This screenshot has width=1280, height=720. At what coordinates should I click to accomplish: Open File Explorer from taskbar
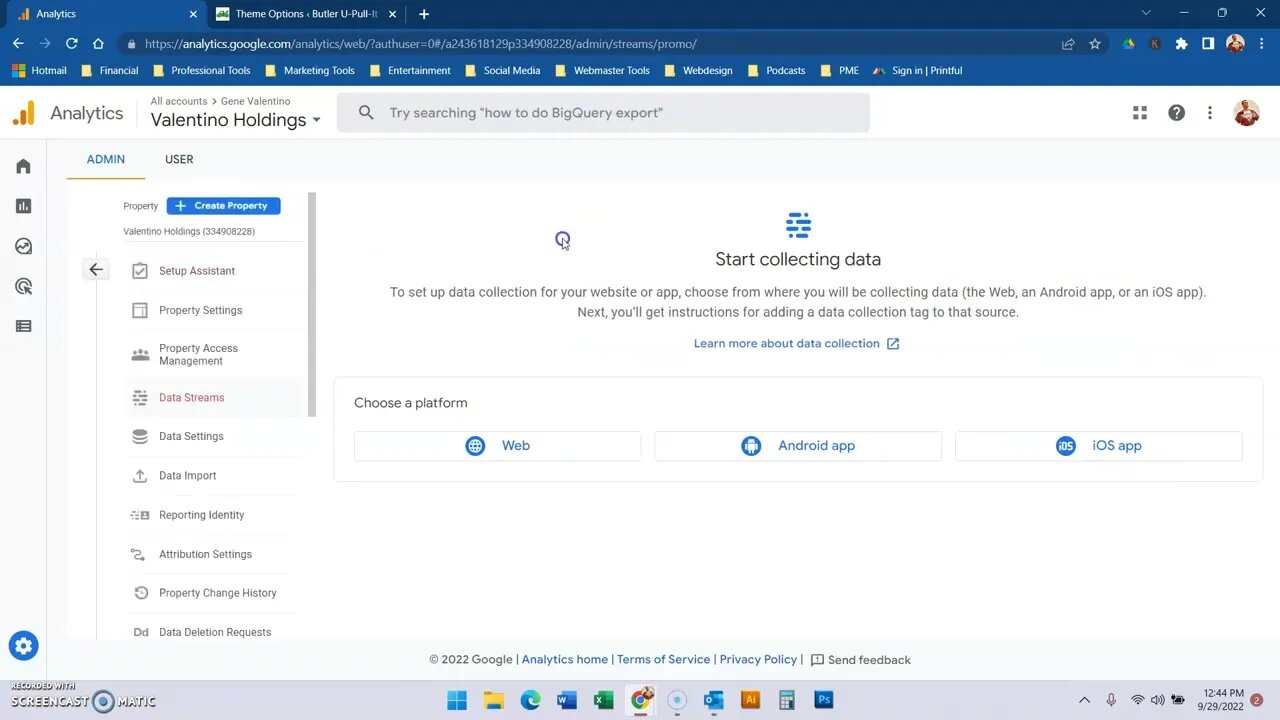[x=494, y=700]
